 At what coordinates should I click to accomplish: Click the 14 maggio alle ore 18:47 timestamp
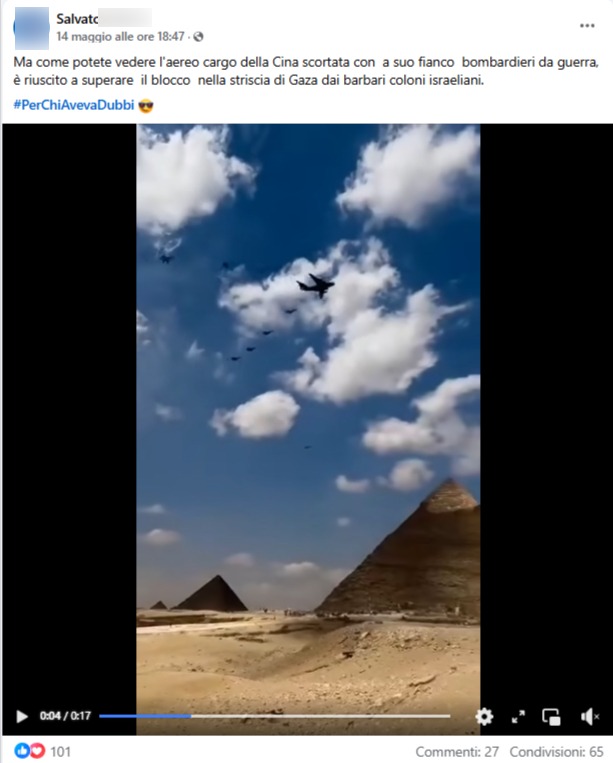[120, 36]
